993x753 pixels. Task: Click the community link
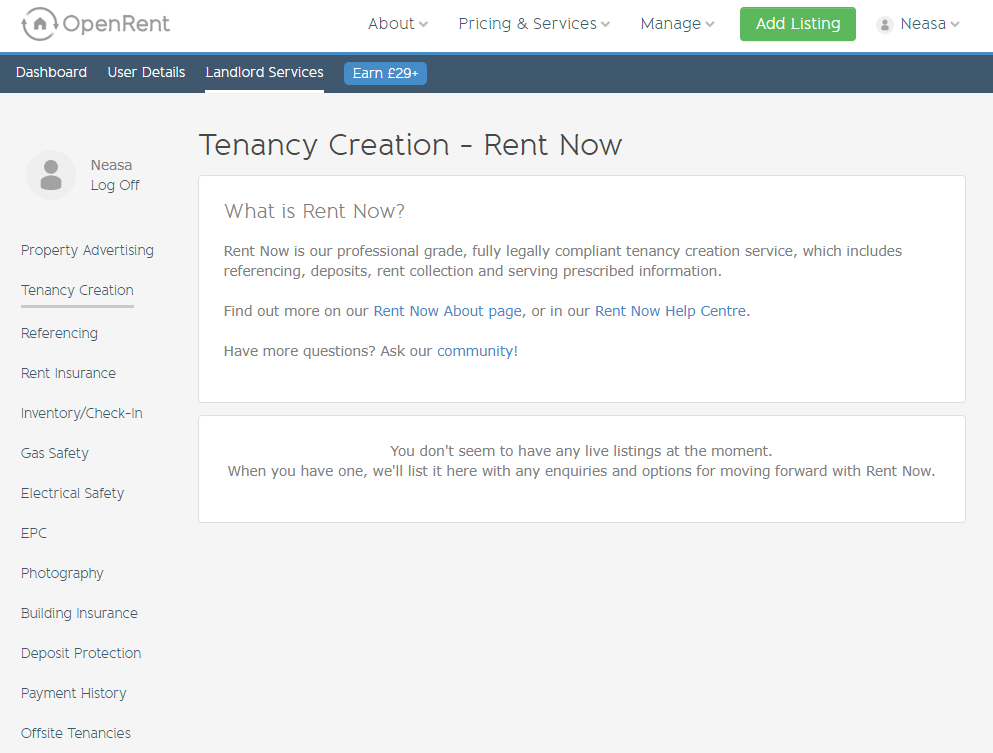[x=475, y=351]
